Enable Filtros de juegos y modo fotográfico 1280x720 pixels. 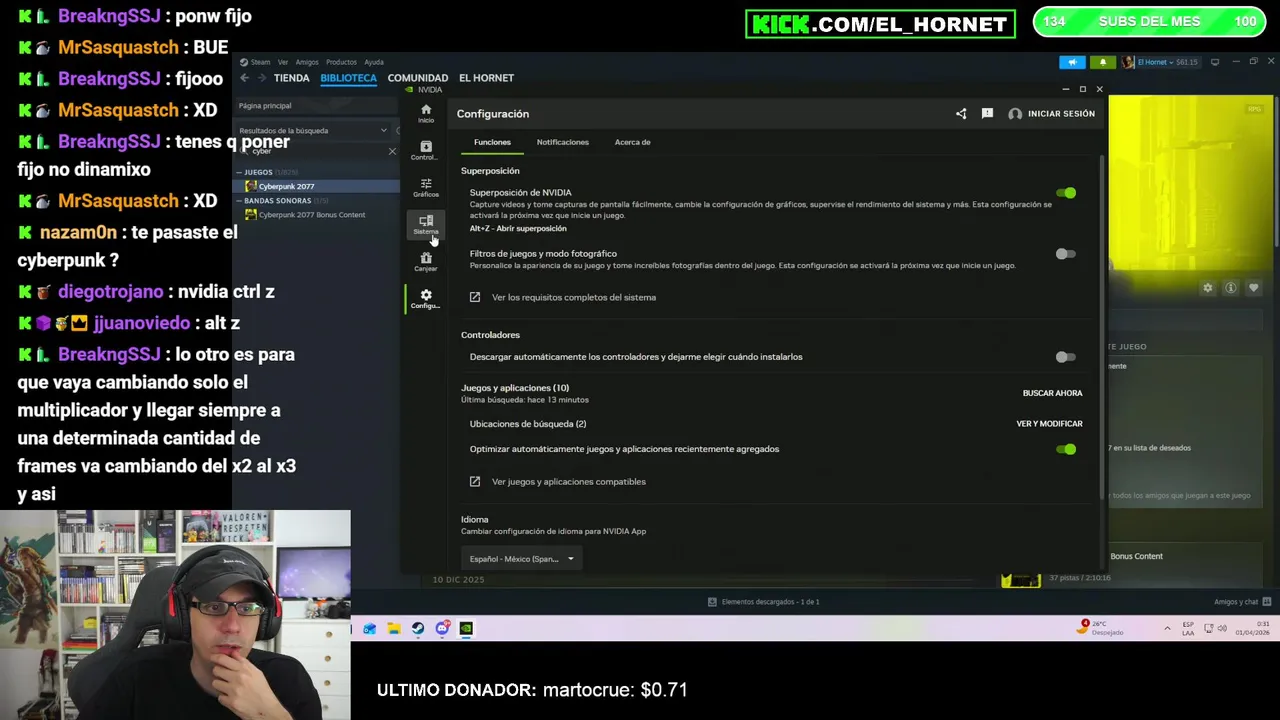pyautogui.click(x=1066, y=254)
